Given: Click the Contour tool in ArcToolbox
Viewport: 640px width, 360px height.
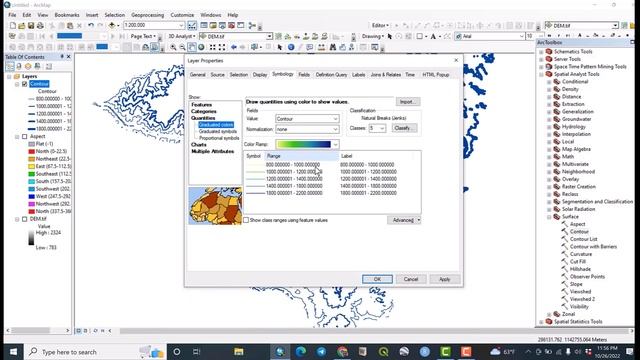Looking at the screenshot, I should pos(579,232).
